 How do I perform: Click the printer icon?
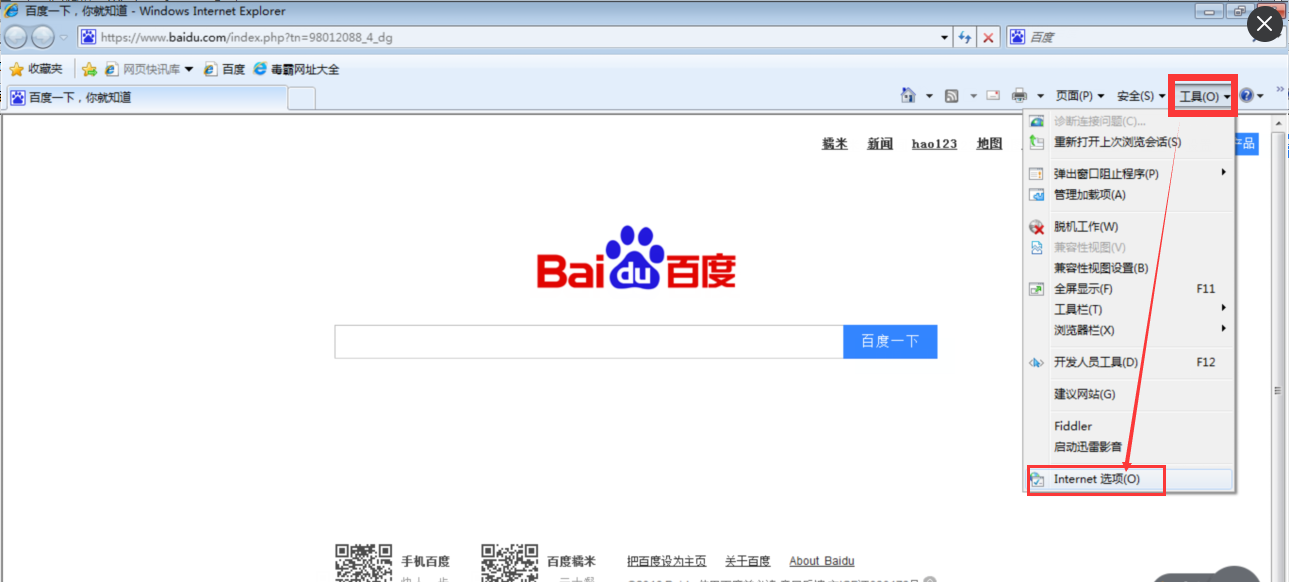pos(1020,96)
